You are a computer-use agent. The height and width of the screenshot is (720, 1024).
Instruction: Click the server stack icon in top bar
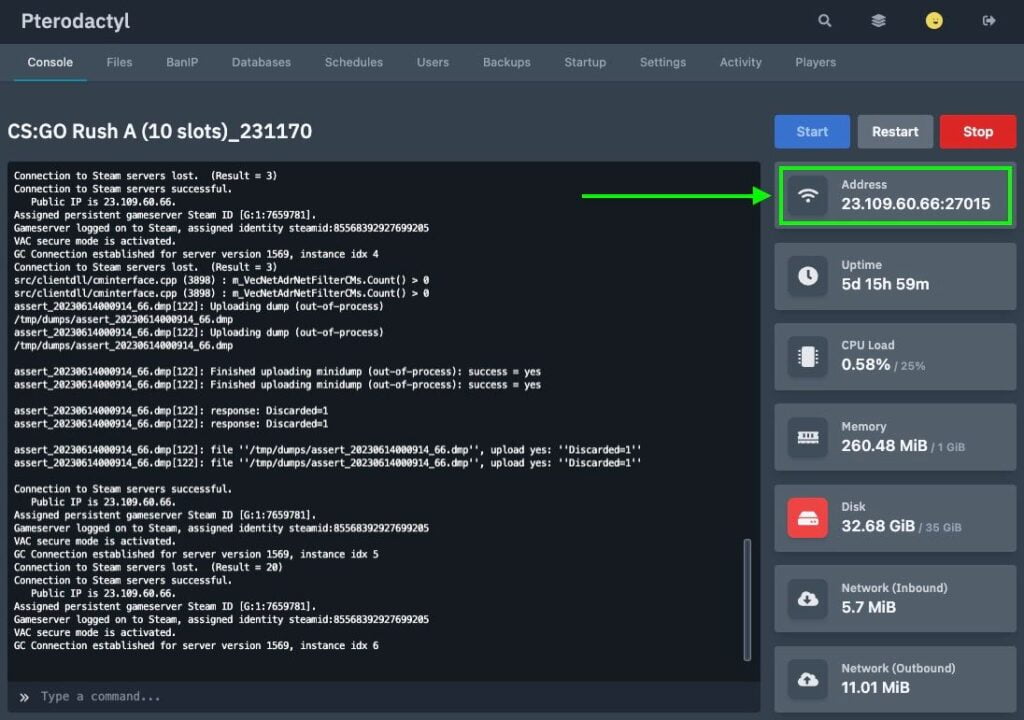click(x=878, y=20)
